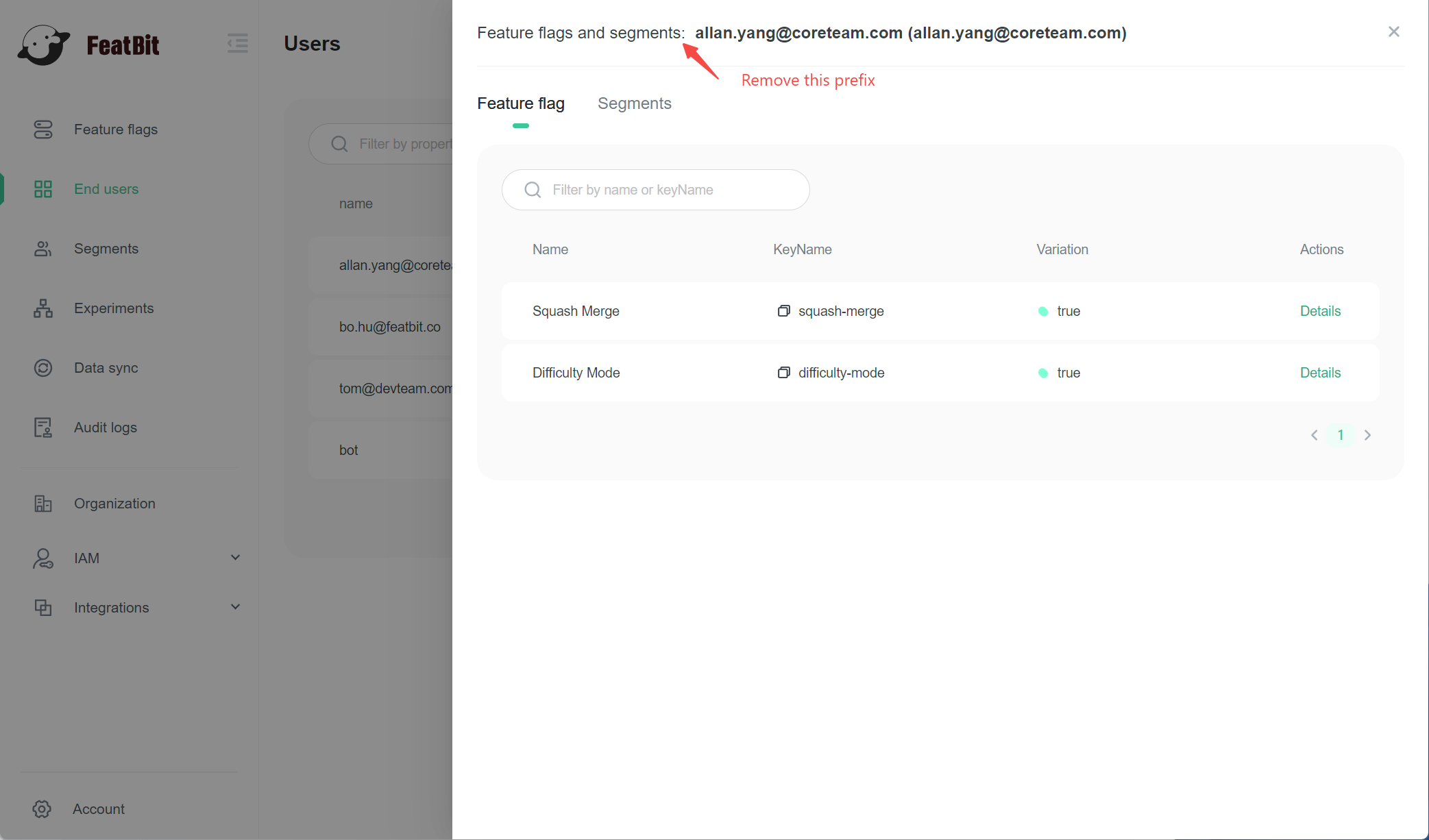Select the Experiments sidebar icon

43,308
